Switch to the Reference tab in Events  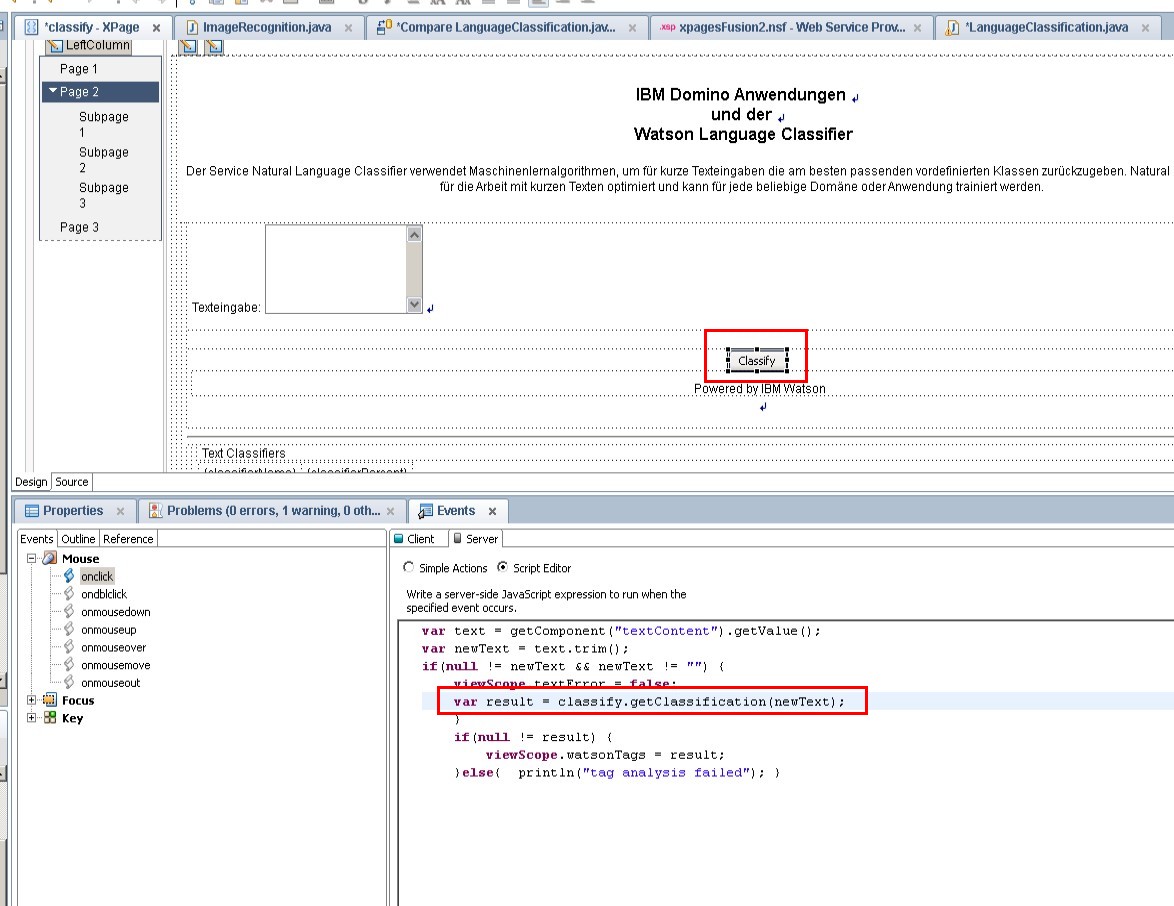click(x=128, y=538)
